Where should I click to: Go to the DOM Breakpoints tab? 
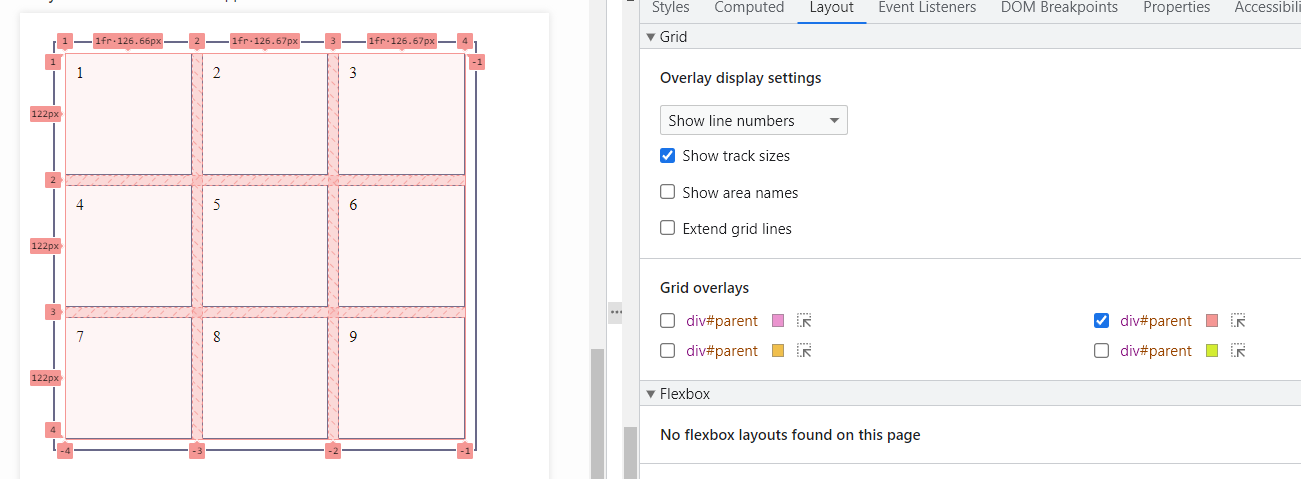[1059, 8]
